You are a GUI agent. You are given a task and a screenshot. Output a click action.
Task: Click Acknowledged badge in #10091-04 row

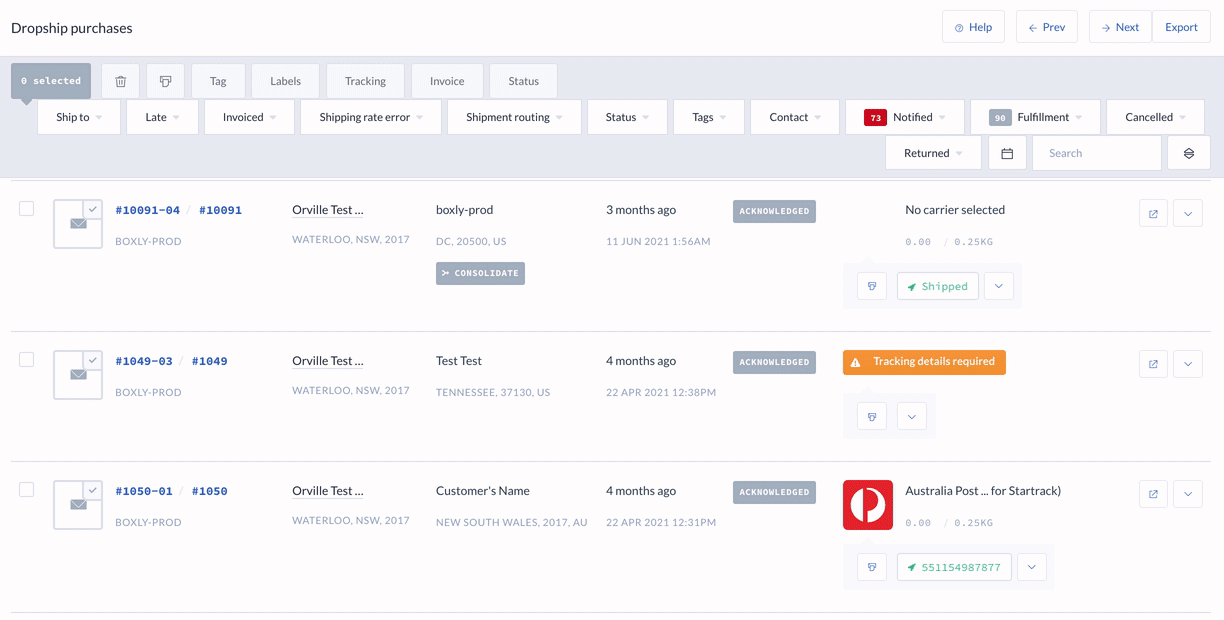point(774,211)
